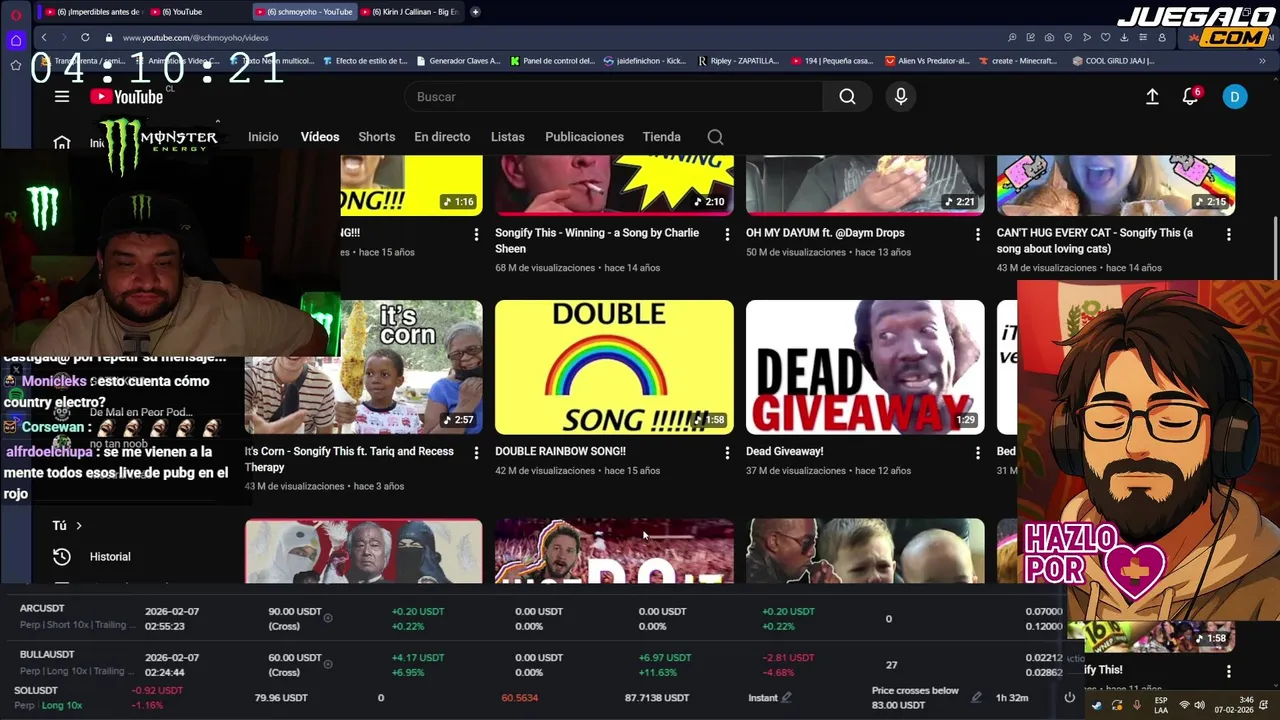Viewport: 1280px width, 720px height.
Task: Open OH MY DAYUM ft. @Daym Drops title
Action: coord(825,233)
